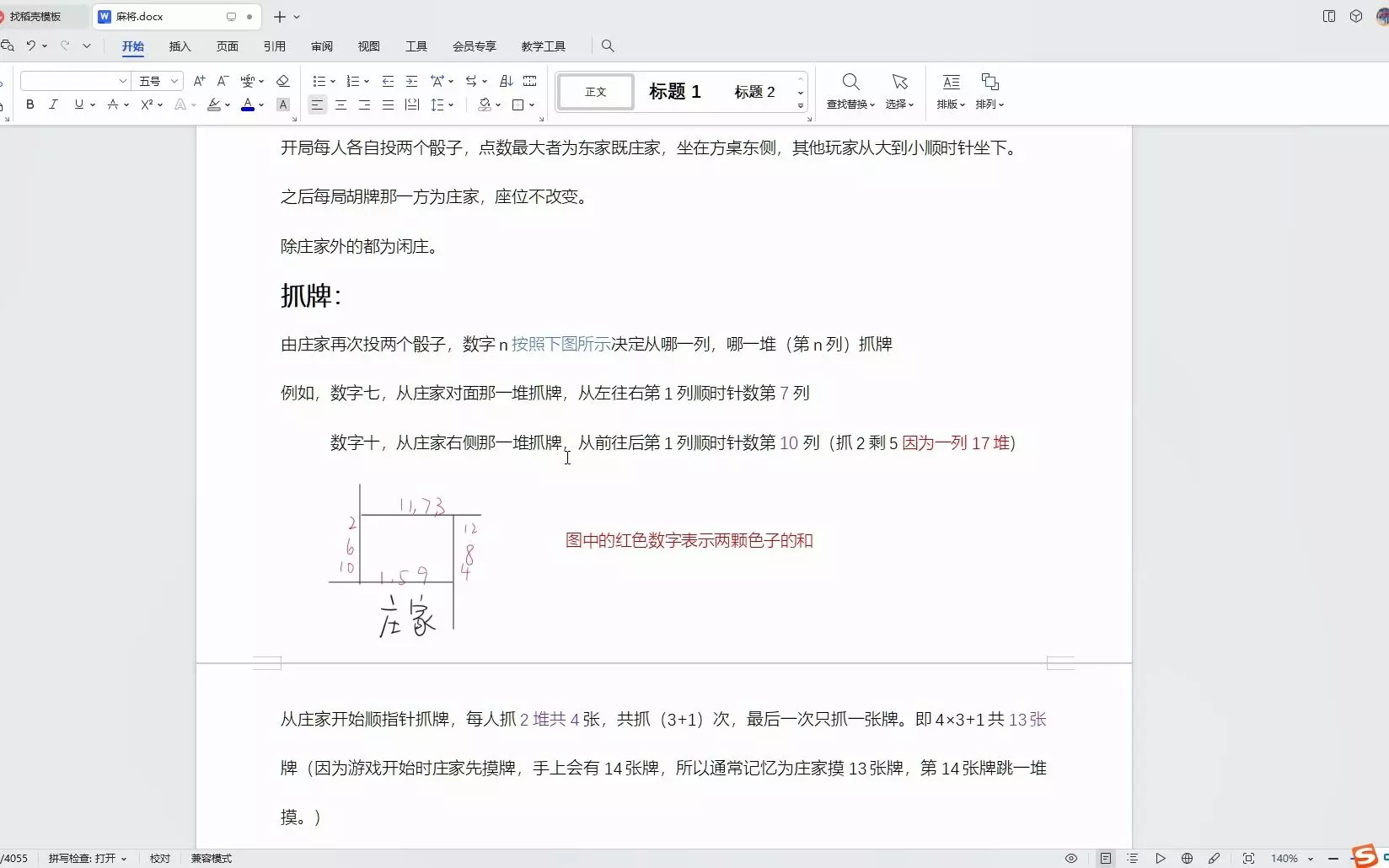
Task: Apply text highlight color
Action: click(x=214, y=104)
